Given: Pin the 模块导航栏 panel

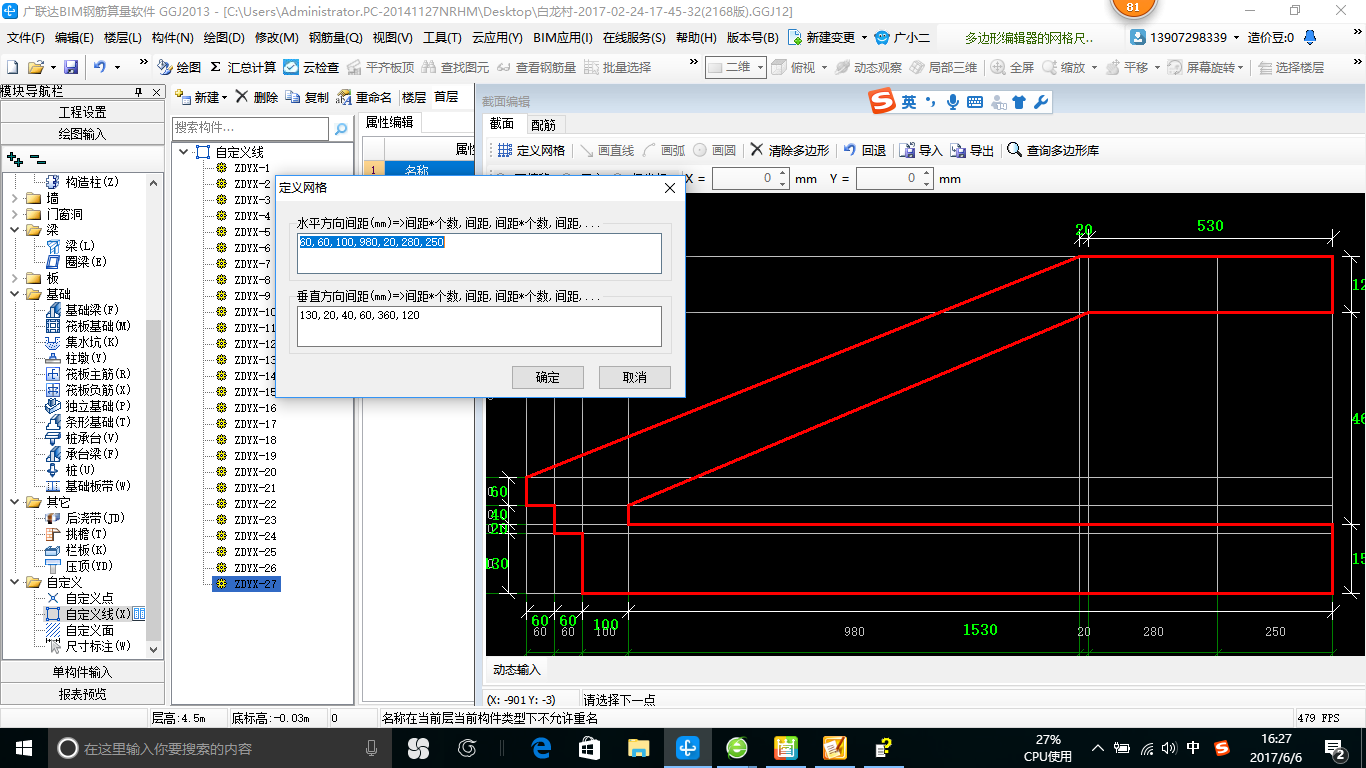Looking at the screenshot, I should point(139,91).
